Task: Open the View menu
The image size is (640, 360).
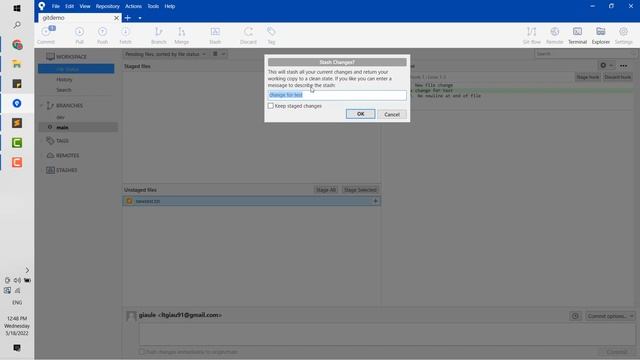Action: point(85,6)
